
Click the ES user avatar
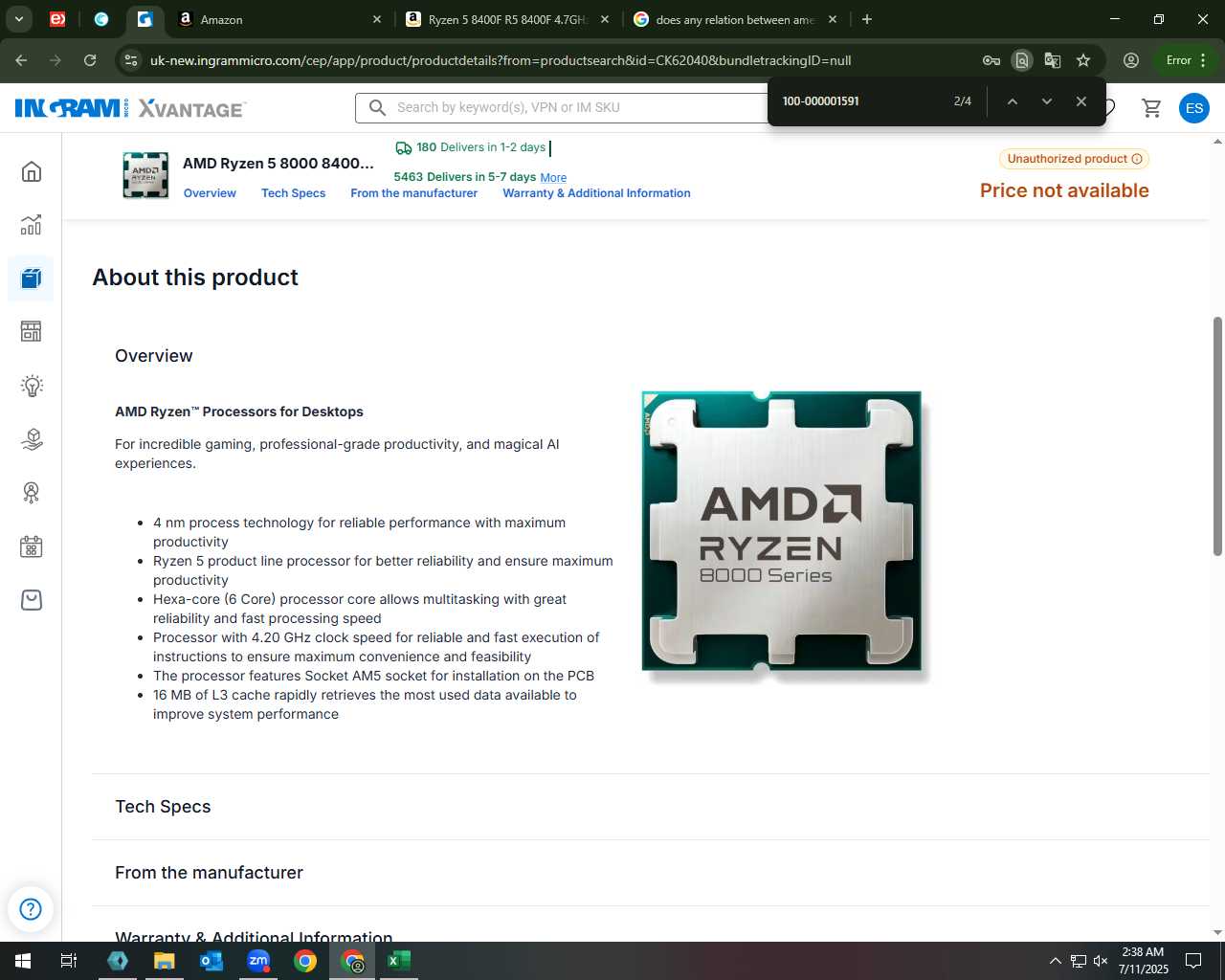click(1193, 108)
